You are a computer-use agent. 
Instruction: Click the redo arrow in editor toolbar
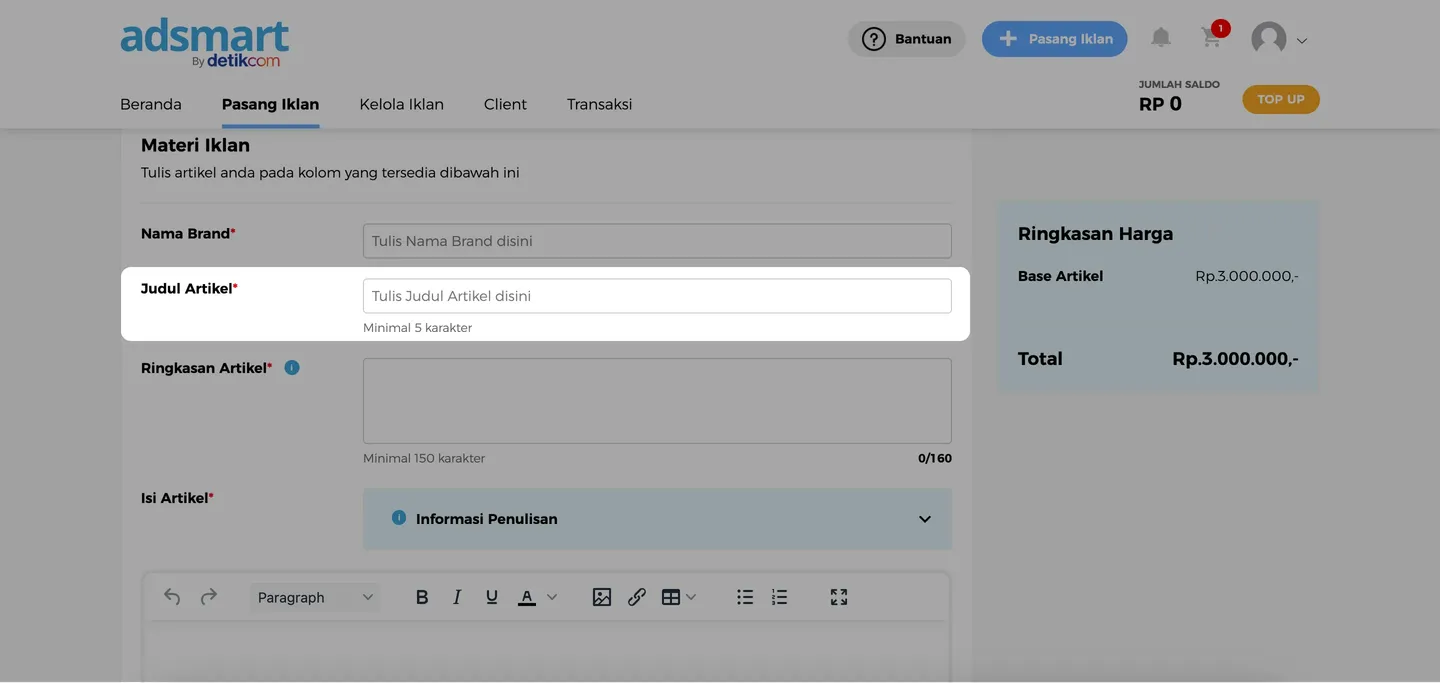point(208,597)
